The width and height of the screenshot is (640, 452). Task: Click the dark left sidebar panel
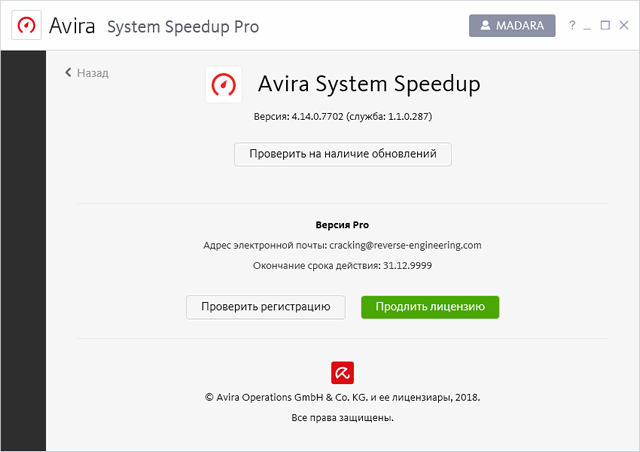point(23,250)
